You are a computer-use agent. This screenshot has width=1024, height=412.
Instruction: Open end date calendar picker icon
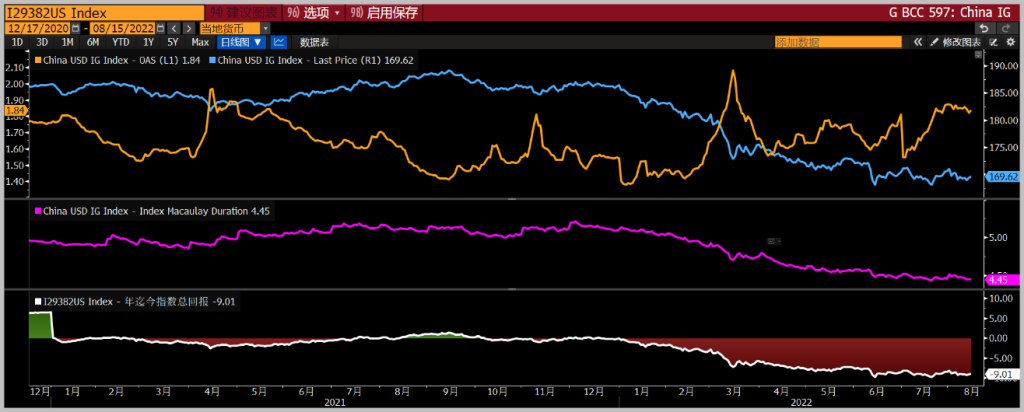[x=160, y=29]
